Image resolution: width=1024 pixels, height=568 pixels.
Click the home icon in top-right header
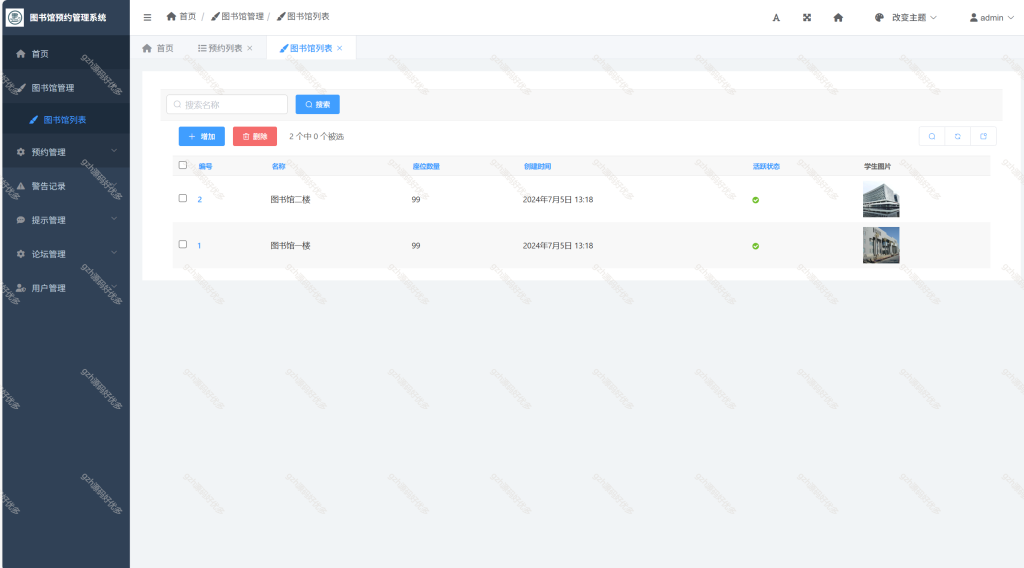click(x=838, y=18)
